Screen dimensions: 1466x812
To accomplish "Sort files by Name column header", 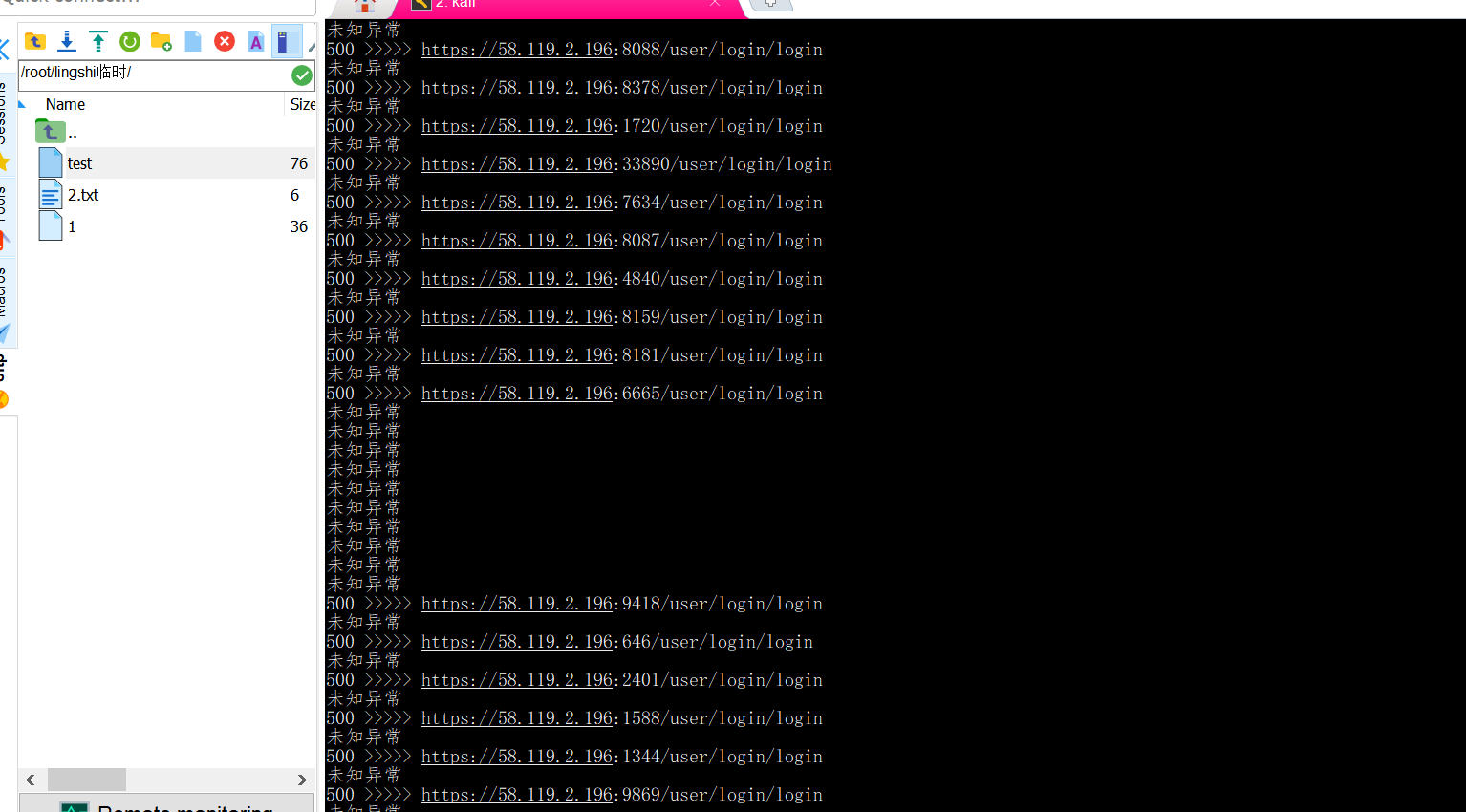I will pyautogui.click(x=65, y=104).
